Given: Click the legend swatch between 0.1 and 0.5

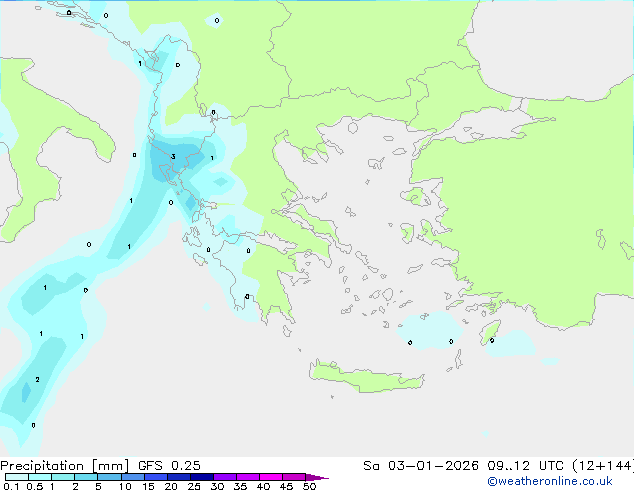Looking at the screenshot, I should 17,477.
